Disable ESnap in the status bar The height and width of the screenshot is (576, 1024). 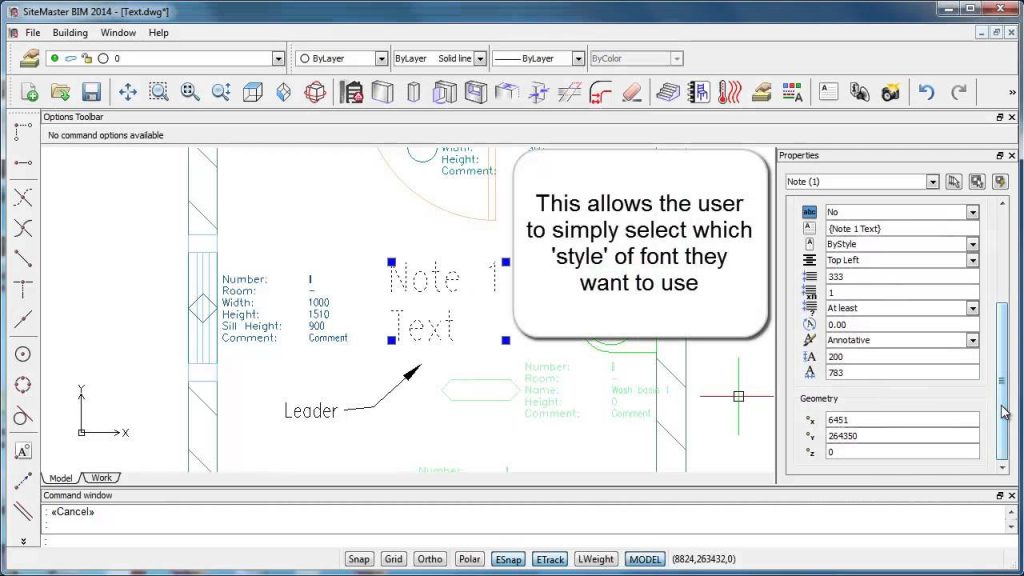coord(508,559)
